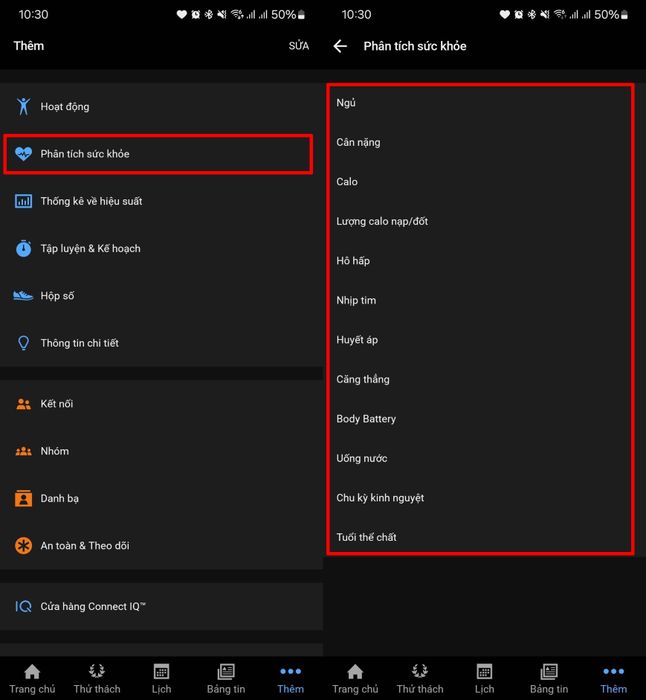Open the Ngủ sleep entry
The height and width of the screenshot is (700, 646).
[480, 103]
